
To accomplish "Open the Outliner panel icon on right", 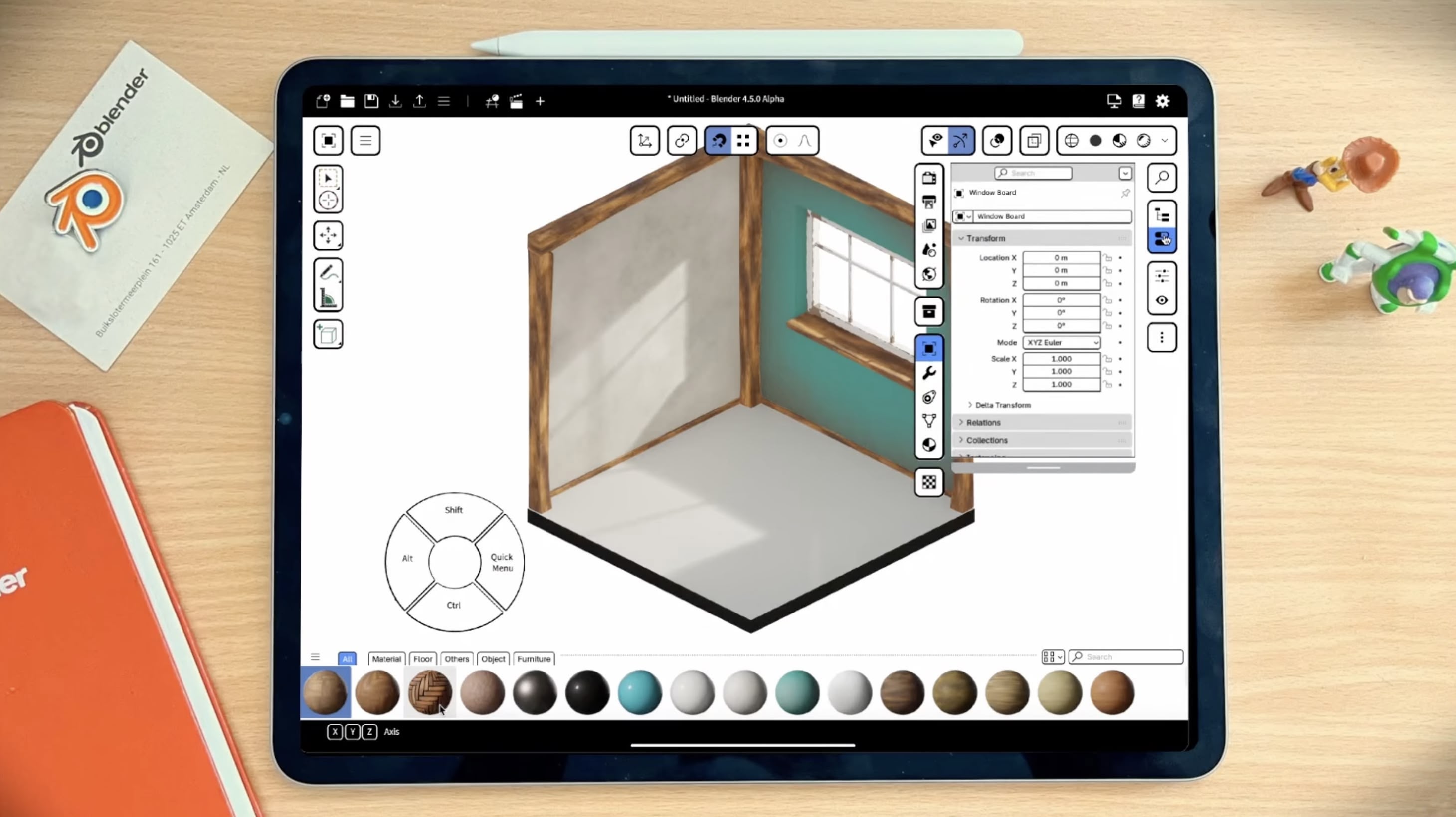I will pos(1162,214).
